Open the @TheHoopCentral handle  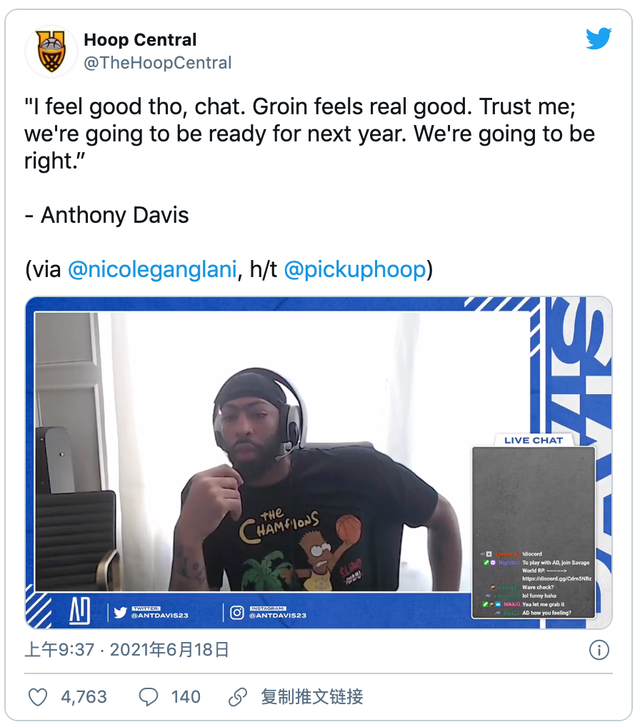(x=157, y=63)
